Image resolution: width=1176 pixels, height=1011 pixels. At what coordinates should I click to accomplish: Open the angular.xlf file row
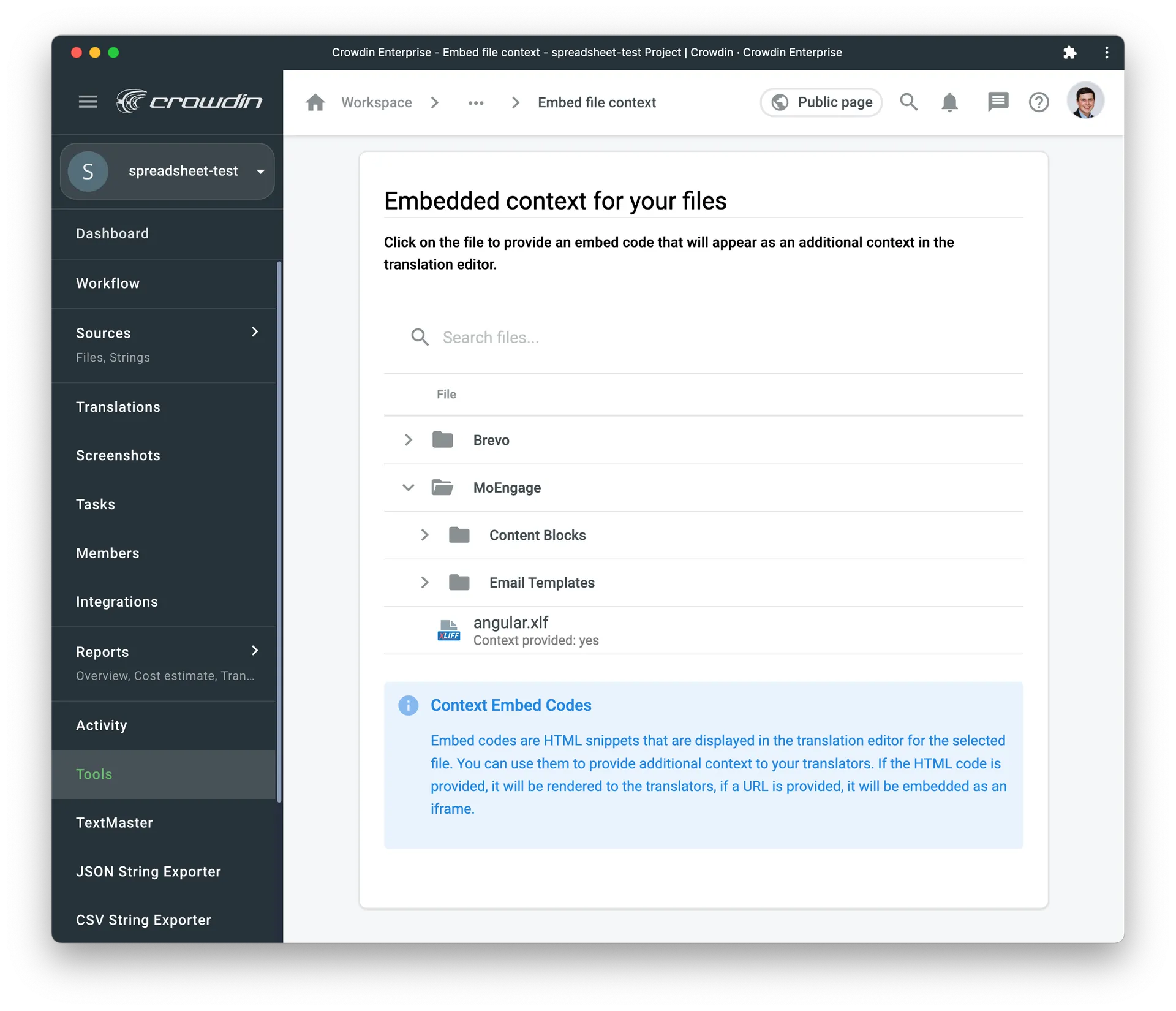coord(703,630)
